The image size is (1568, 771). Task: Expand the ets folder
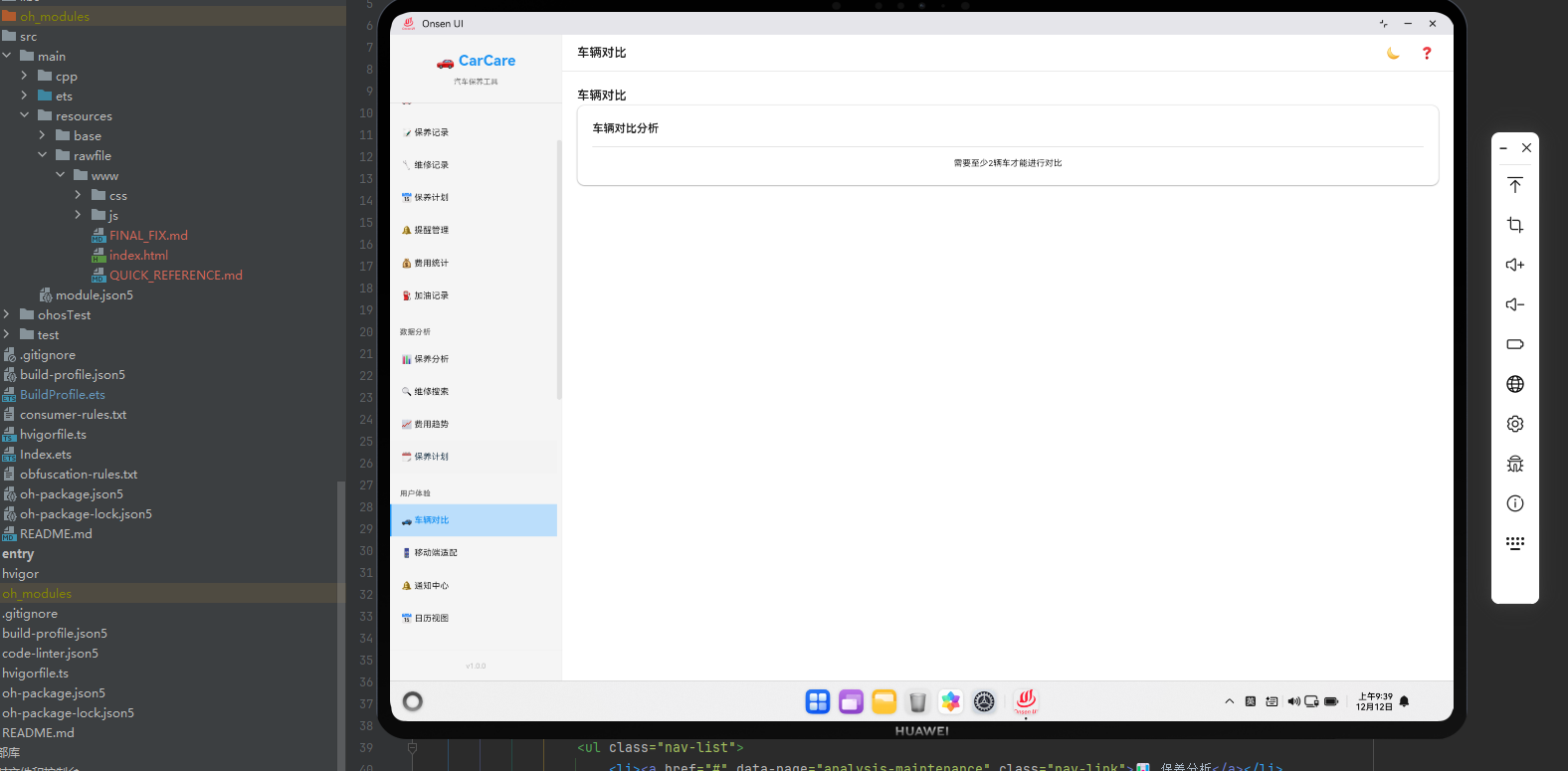click(24, 96)
